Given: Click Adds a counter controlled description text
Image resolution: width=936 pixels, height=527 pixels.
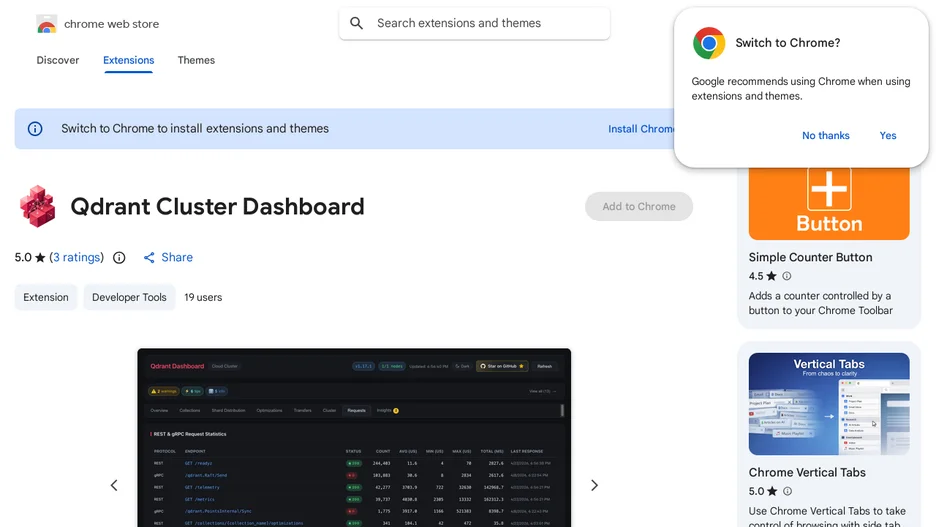Looking at the screenshot, I should pyautogui.click(x=821, y=303).
